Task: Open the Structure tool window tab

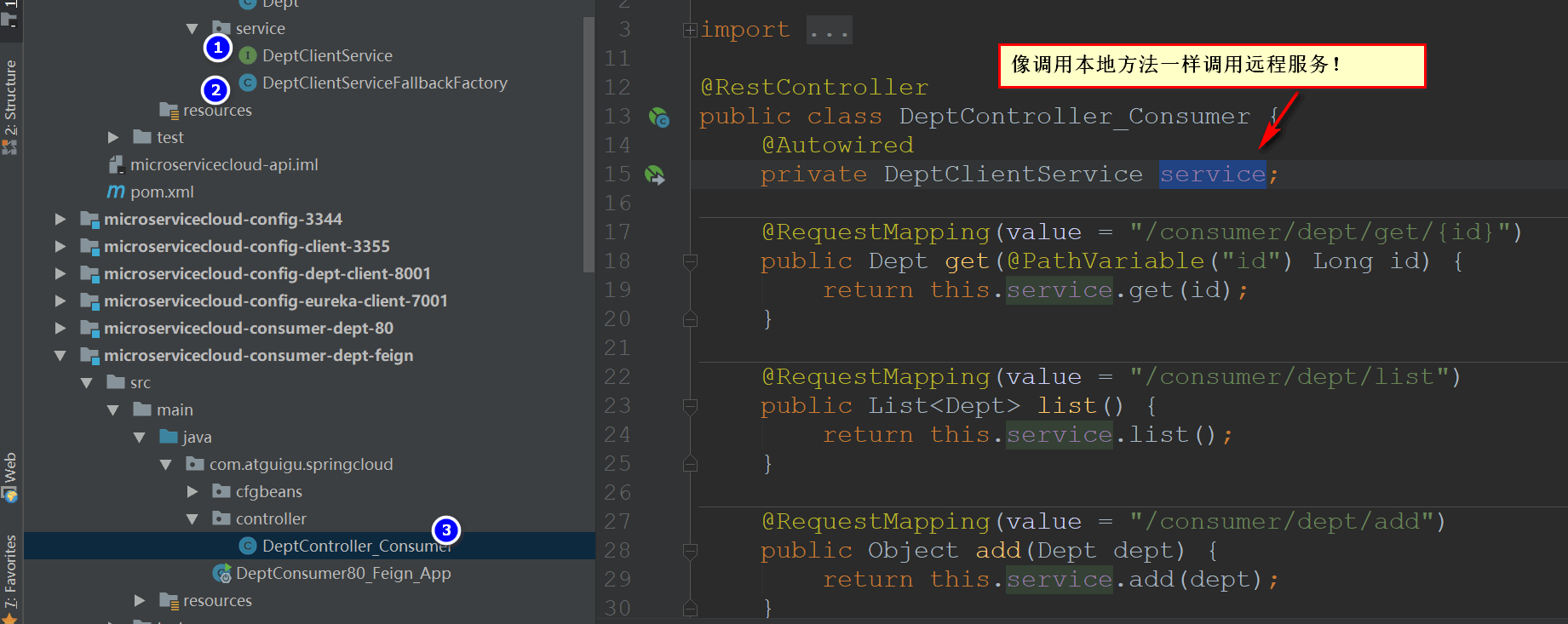Action: pyautogui.click(x=10, y=106)
